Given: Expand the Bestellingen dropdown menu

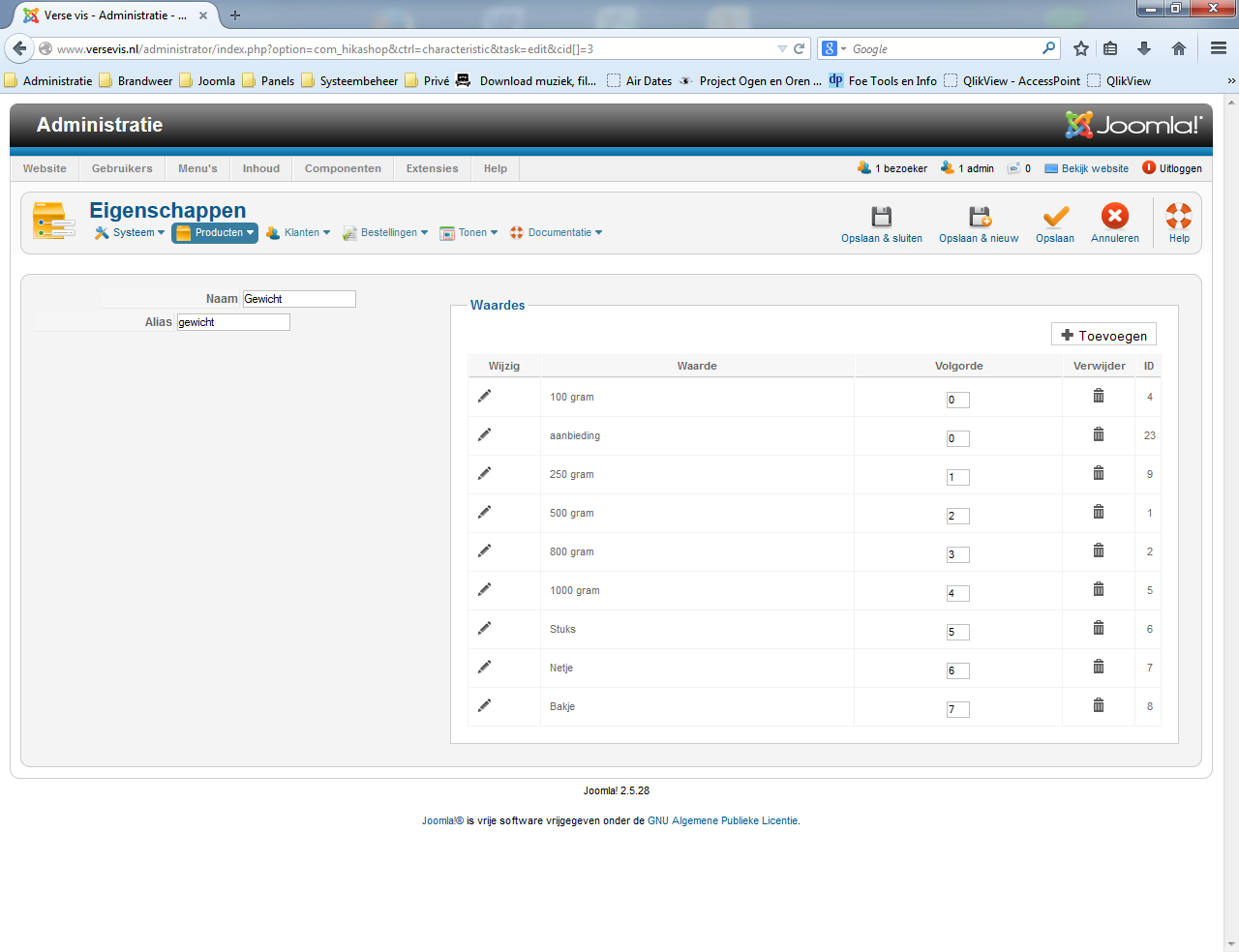Looking at the screenshot, I should [385, 233].
